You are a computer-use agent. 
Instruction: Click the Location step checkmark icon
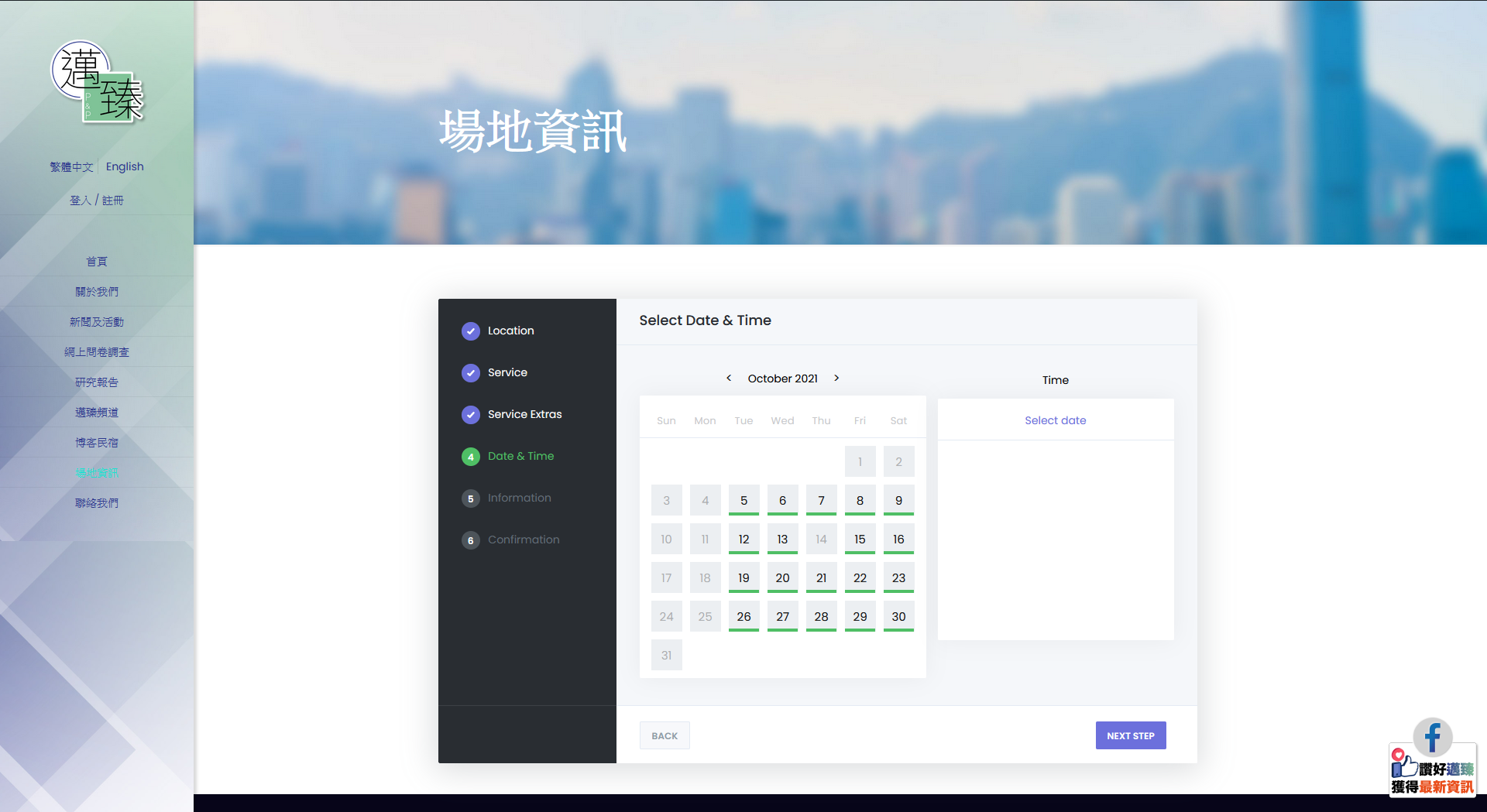[471, 331]
